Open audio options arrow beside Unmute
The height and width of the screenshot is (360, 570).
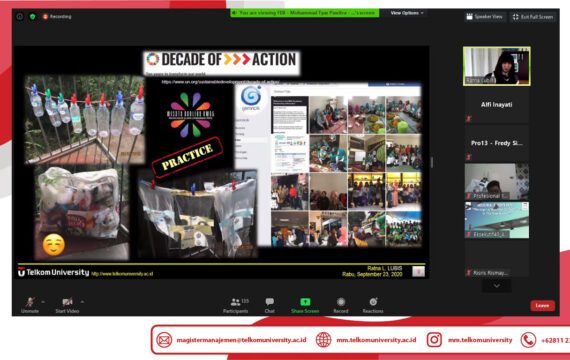click(43, 302)
